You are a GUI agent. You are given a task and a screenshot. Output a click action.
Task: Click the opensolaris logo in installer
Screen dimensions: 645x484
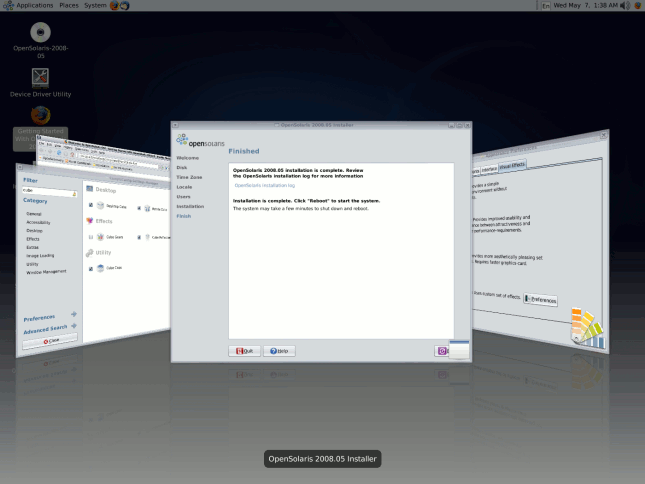(200, 141)
